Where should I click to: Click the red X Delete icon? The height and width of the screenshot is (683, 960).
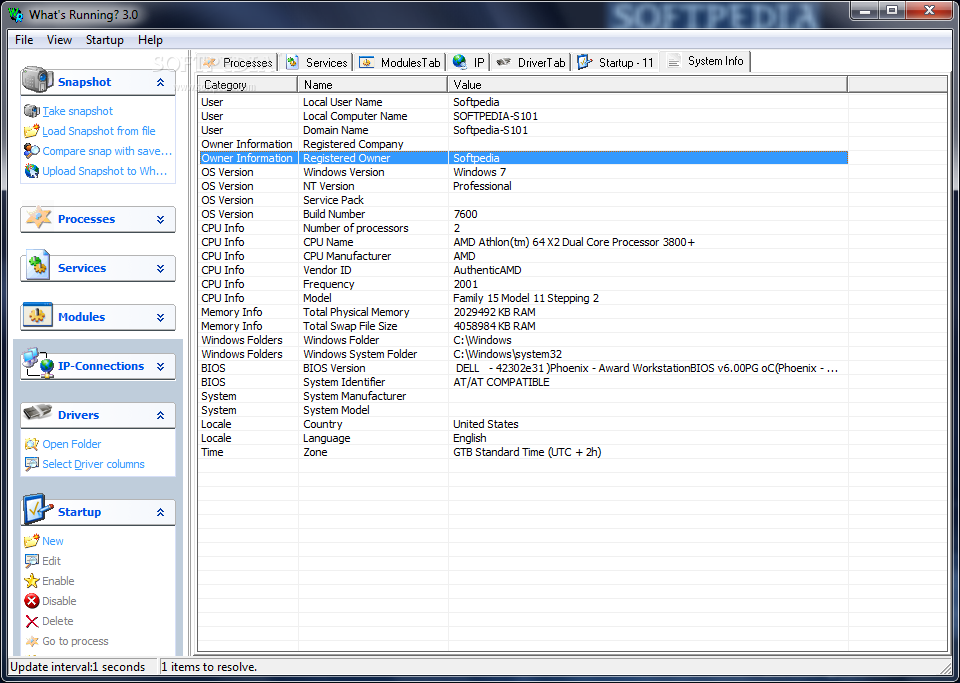[32, 621]
